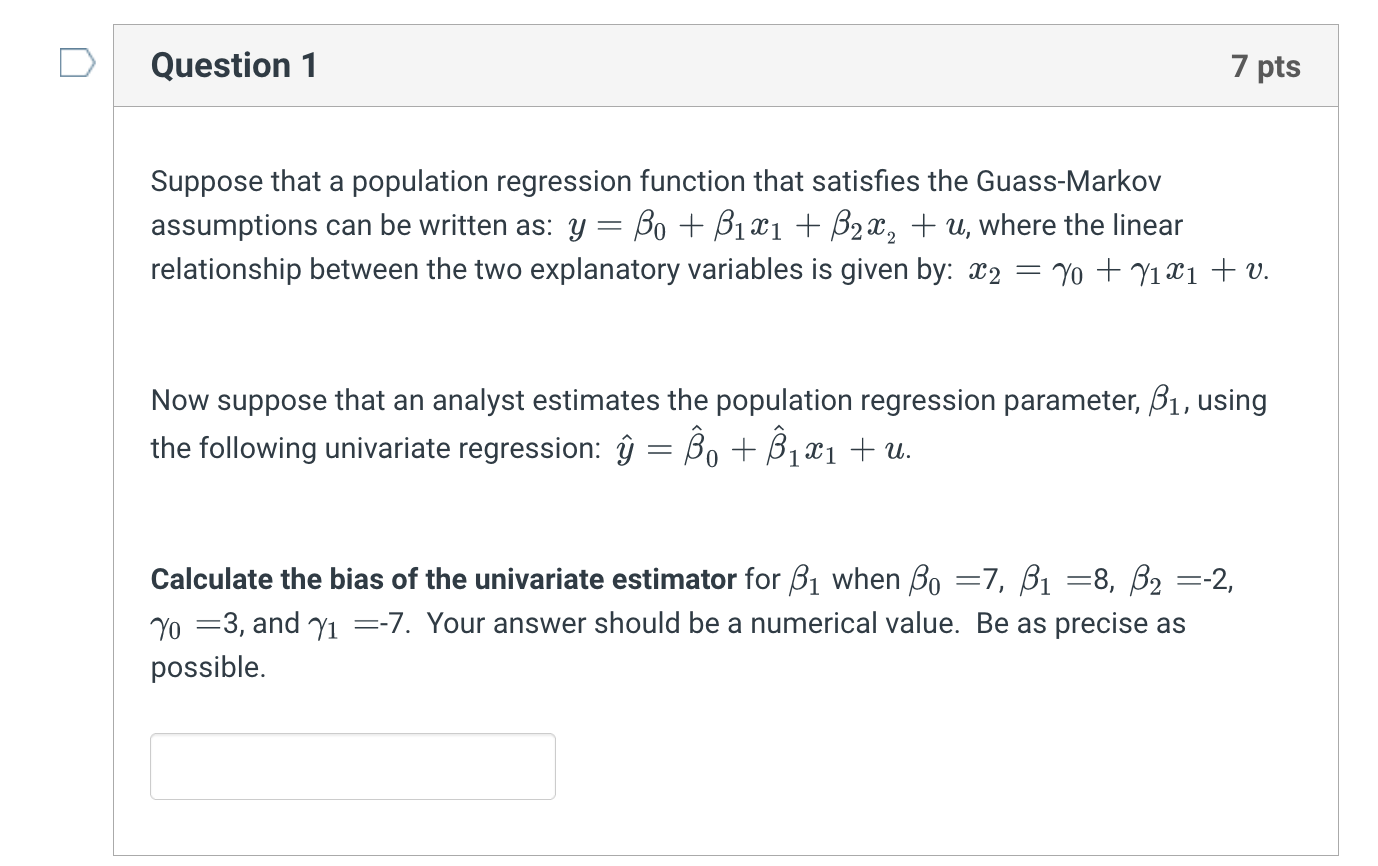Collapse the question card by its header
The height and width of the screenshot is (866, 1378).
(x=726, y=63)
